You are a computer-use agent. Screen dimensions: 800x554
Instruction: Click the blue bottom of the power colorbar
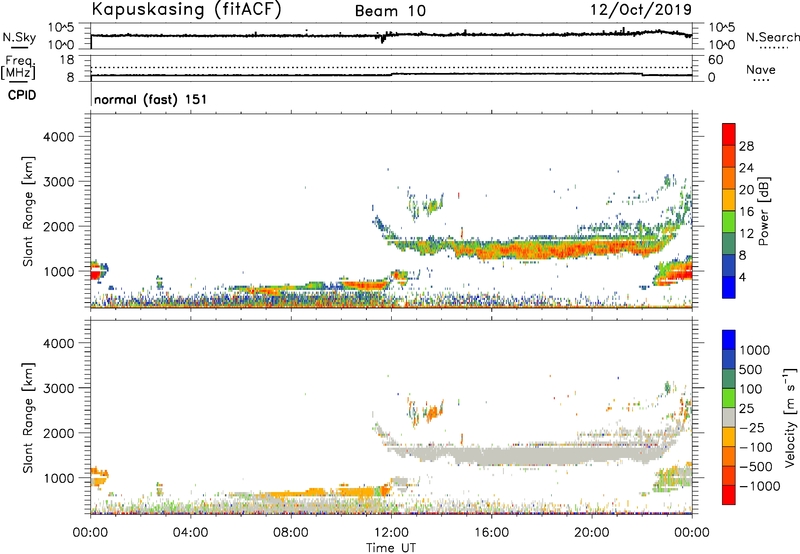[729, 287]
